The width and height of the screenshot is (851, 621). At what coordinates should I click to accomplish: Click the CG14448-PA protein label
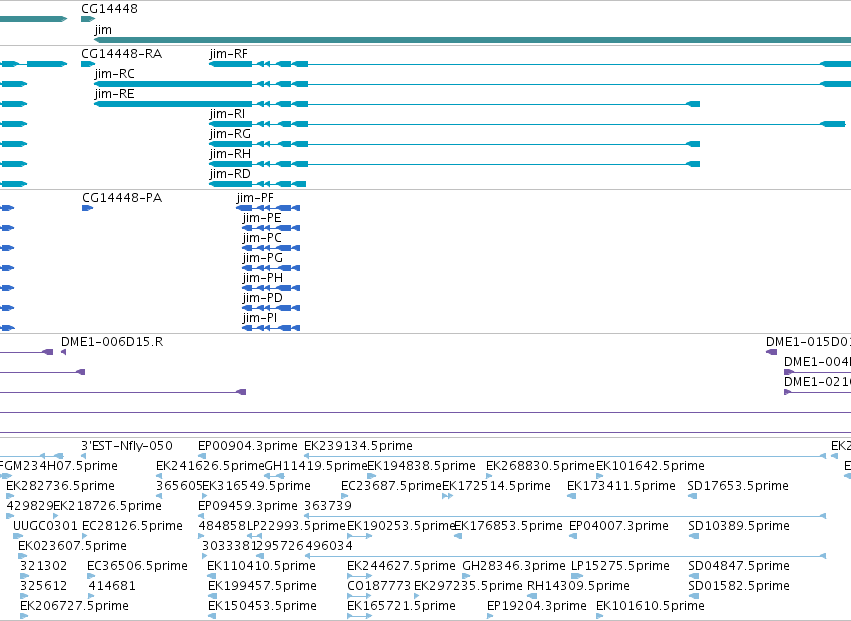(x=122, y=198)
